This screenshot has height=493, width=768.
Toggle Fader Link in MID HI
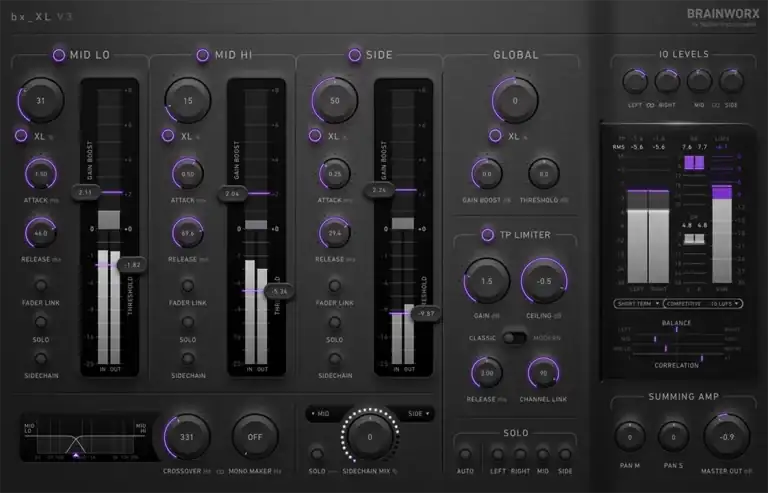pyautogui.click(x=188, y=285)
